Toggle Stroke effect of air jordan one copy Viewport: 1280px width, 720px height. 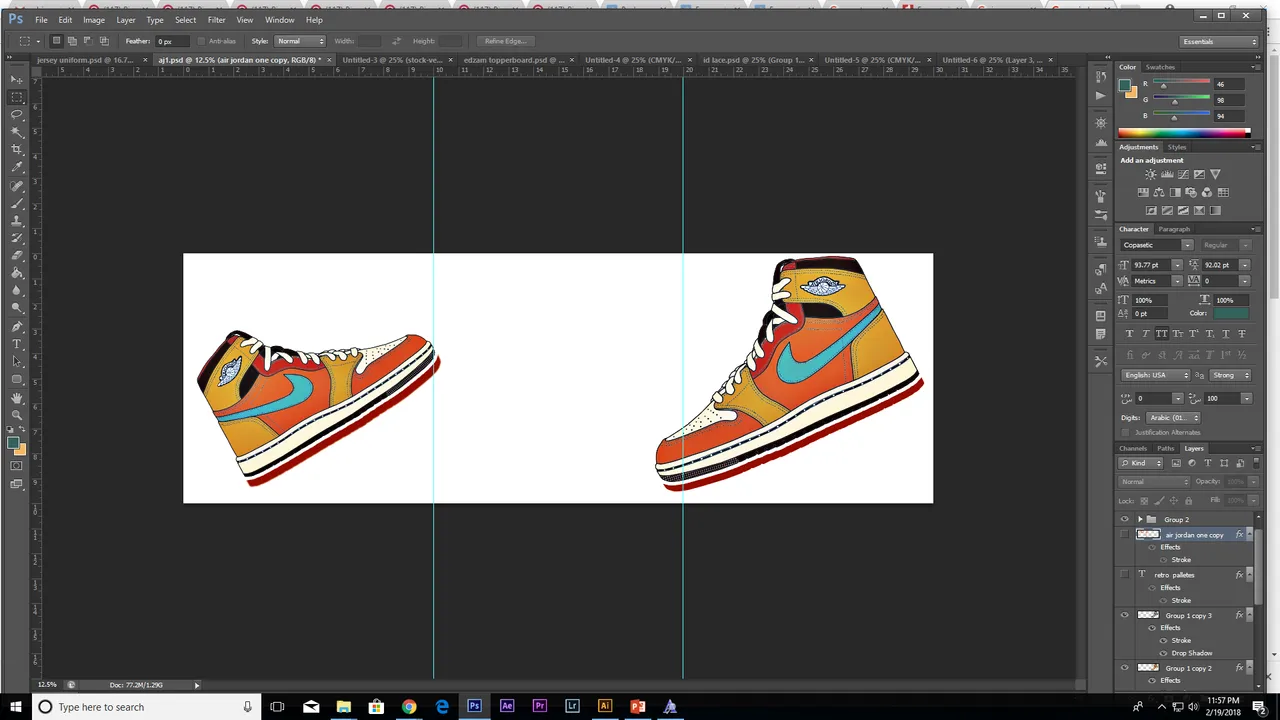click(x=1163, y=560)
